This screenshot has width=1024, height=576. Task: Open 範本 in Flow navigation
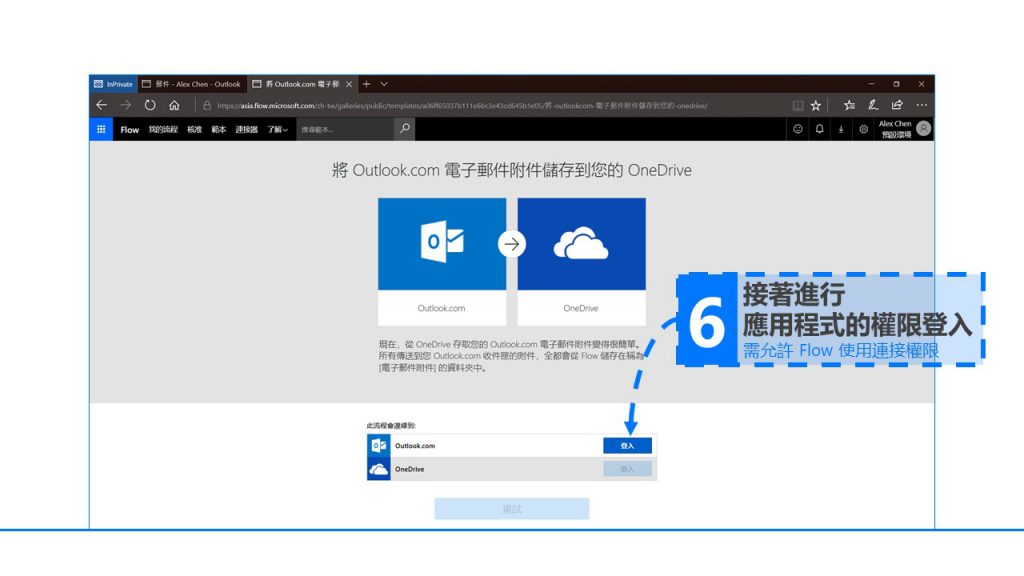pos(219,129)
